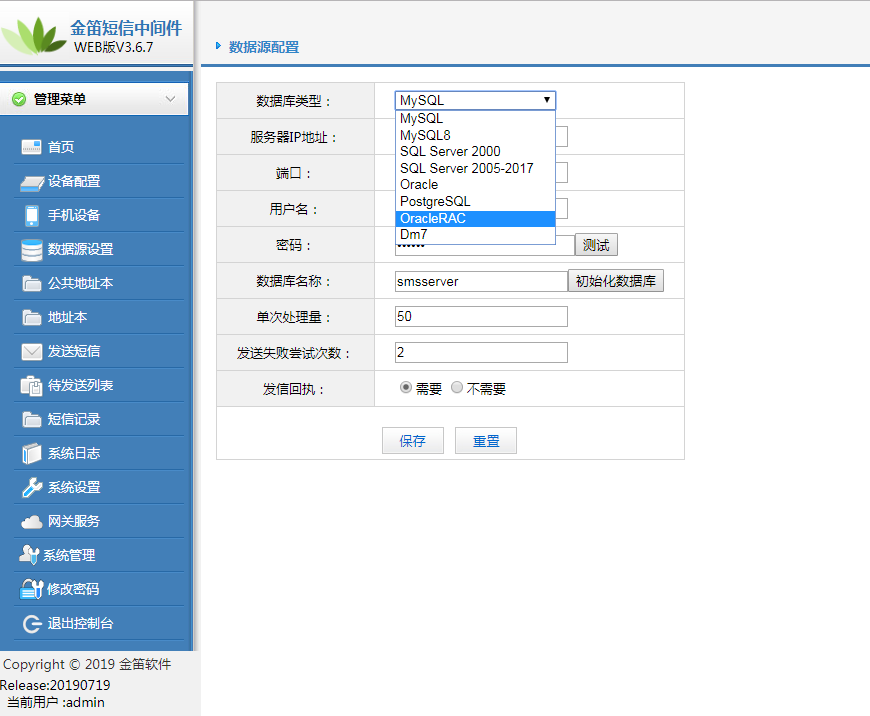Click the lock icon beside 修改密码
870x716 pixels.
(31, 589)
